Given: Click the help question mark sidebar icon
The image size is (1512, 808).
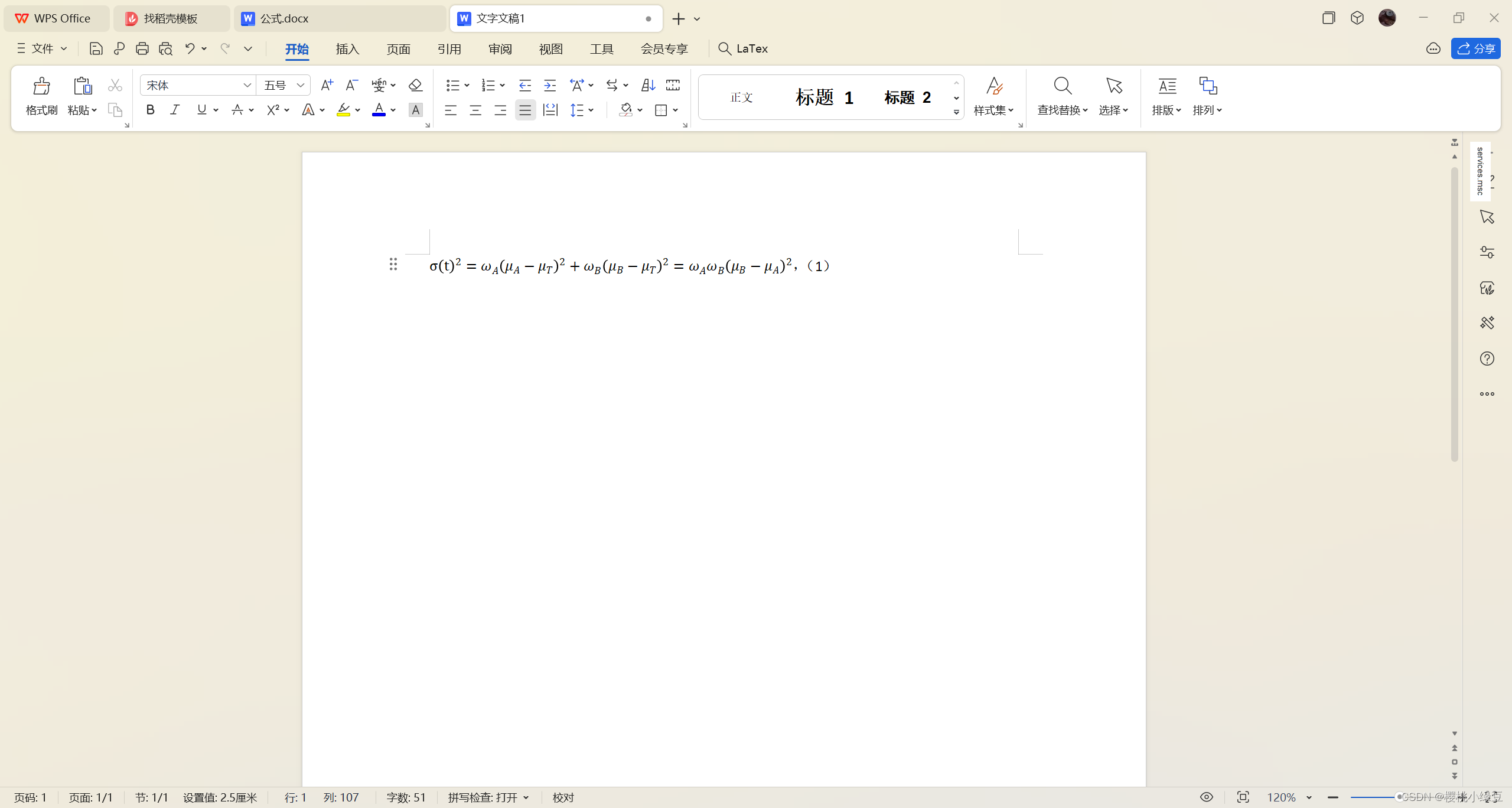Looking at the screenshot, I should coord(1487,359).
